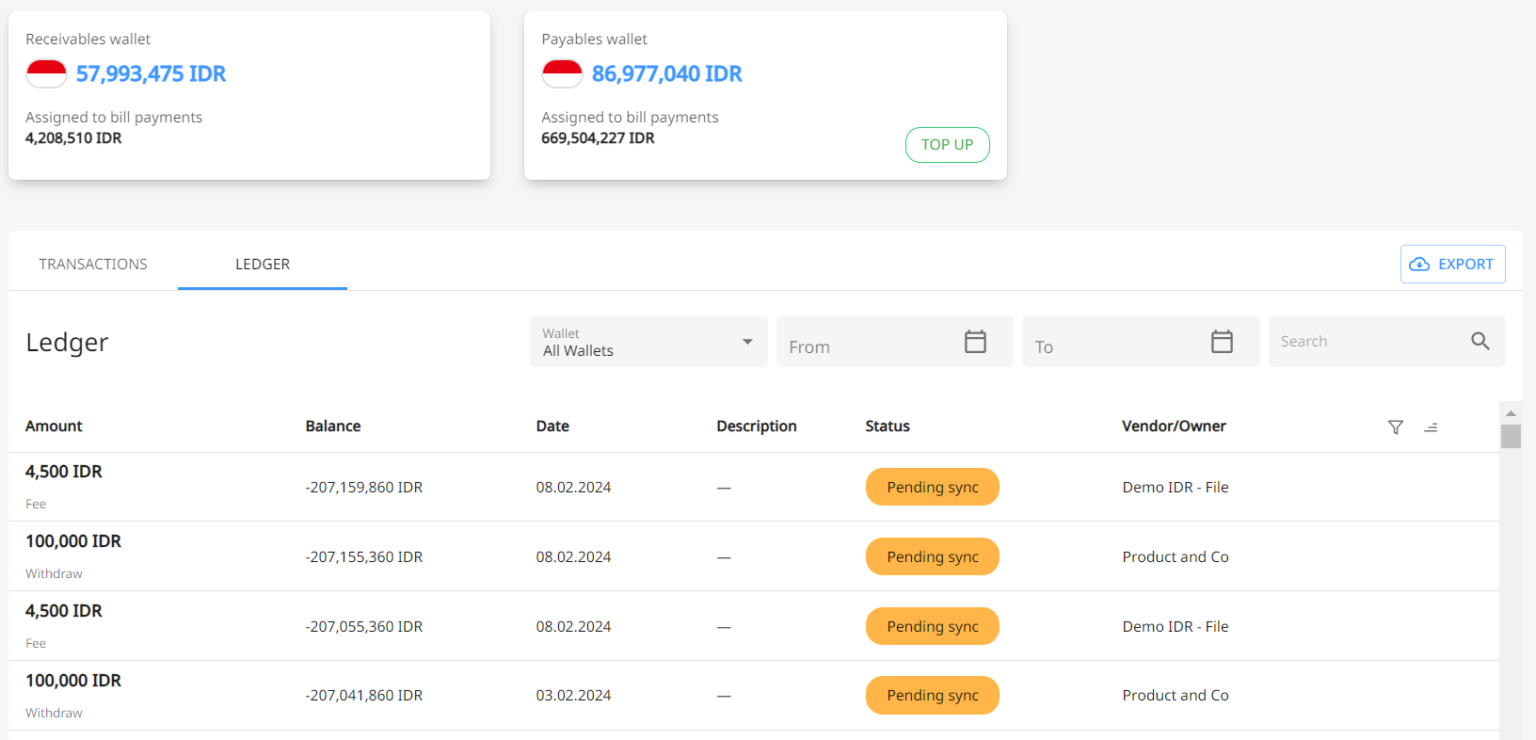Expand the Wallet selector chevron
The width and height of the screenshot is (1536, 740).
[x=746, y=341]
